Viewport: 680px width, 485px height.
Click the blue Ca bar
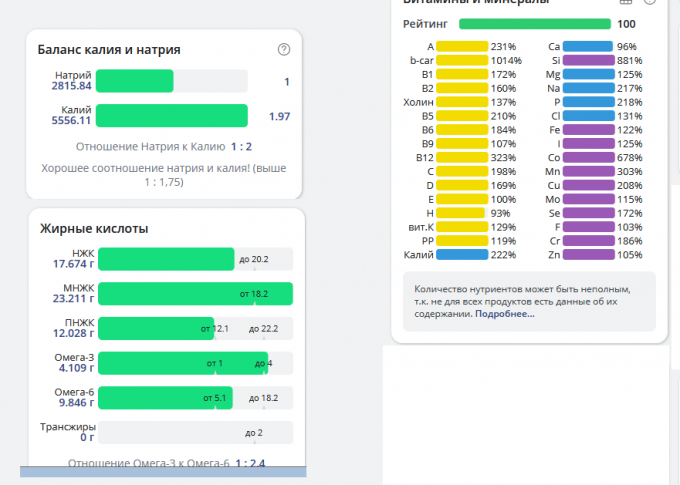pos(588,46)
